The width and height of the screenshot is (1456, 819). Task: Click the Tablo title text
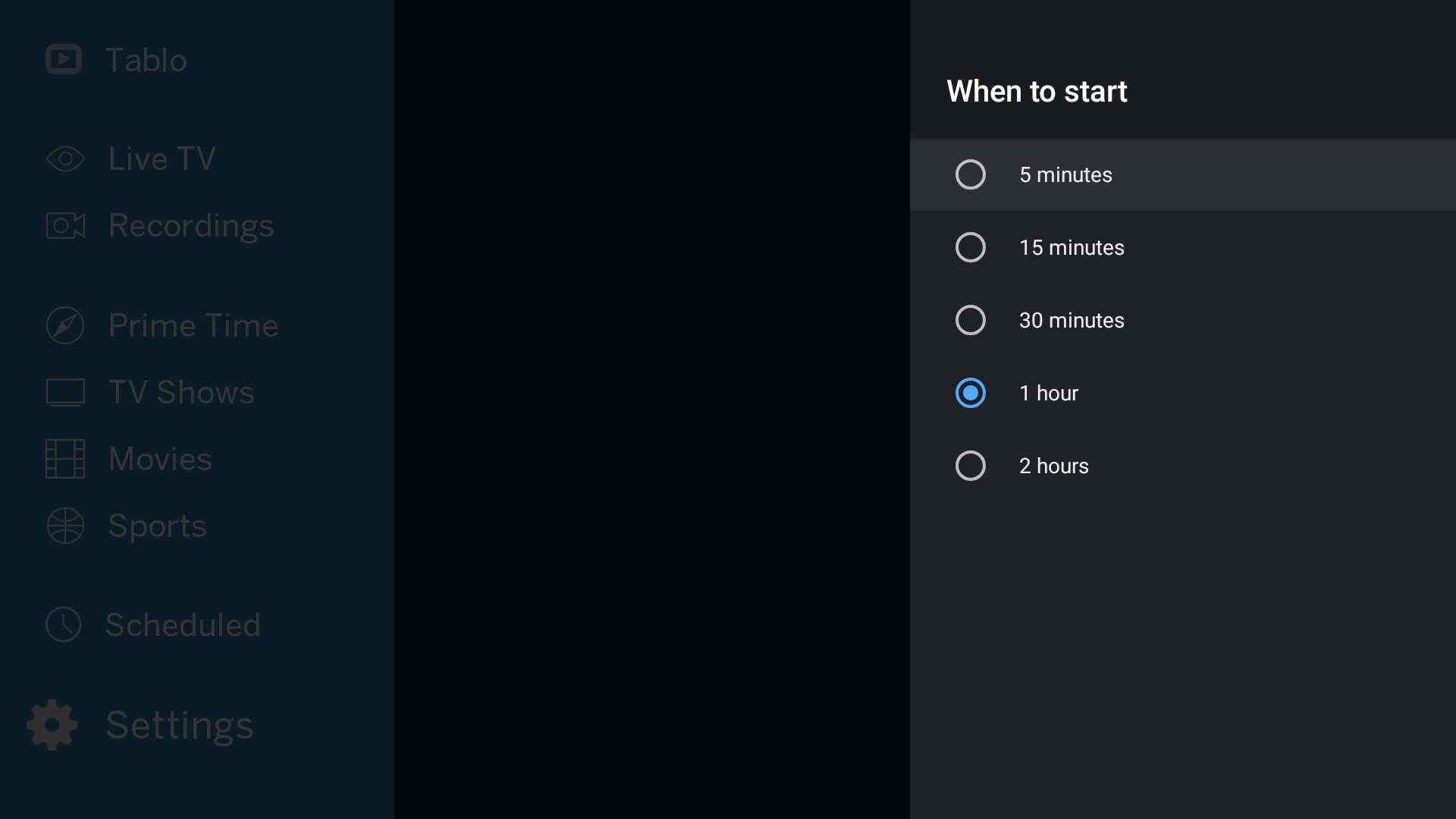146,60
